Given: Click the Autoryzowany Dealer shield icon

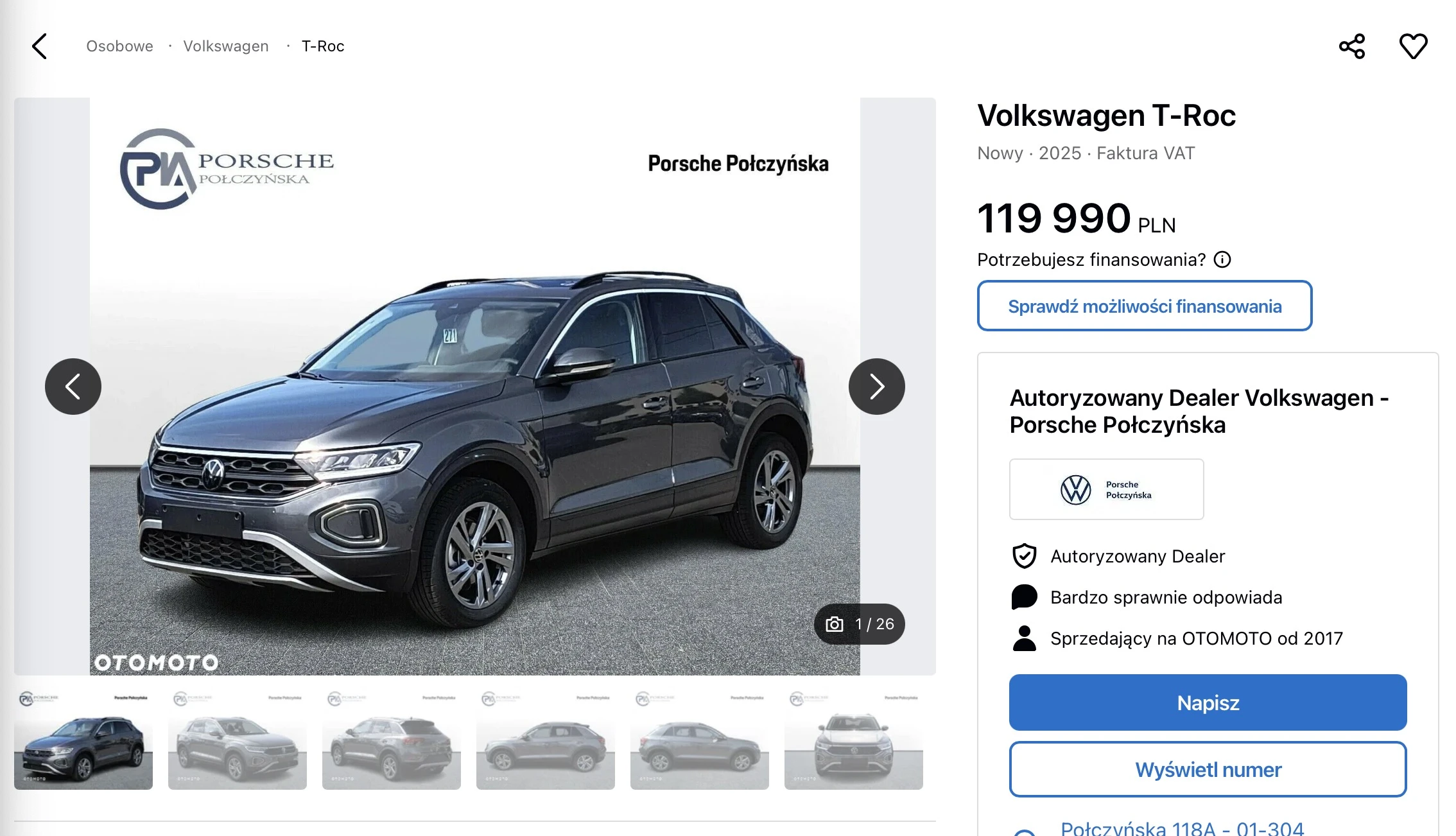Looking at the screenshot, I should click(1025, 556).
